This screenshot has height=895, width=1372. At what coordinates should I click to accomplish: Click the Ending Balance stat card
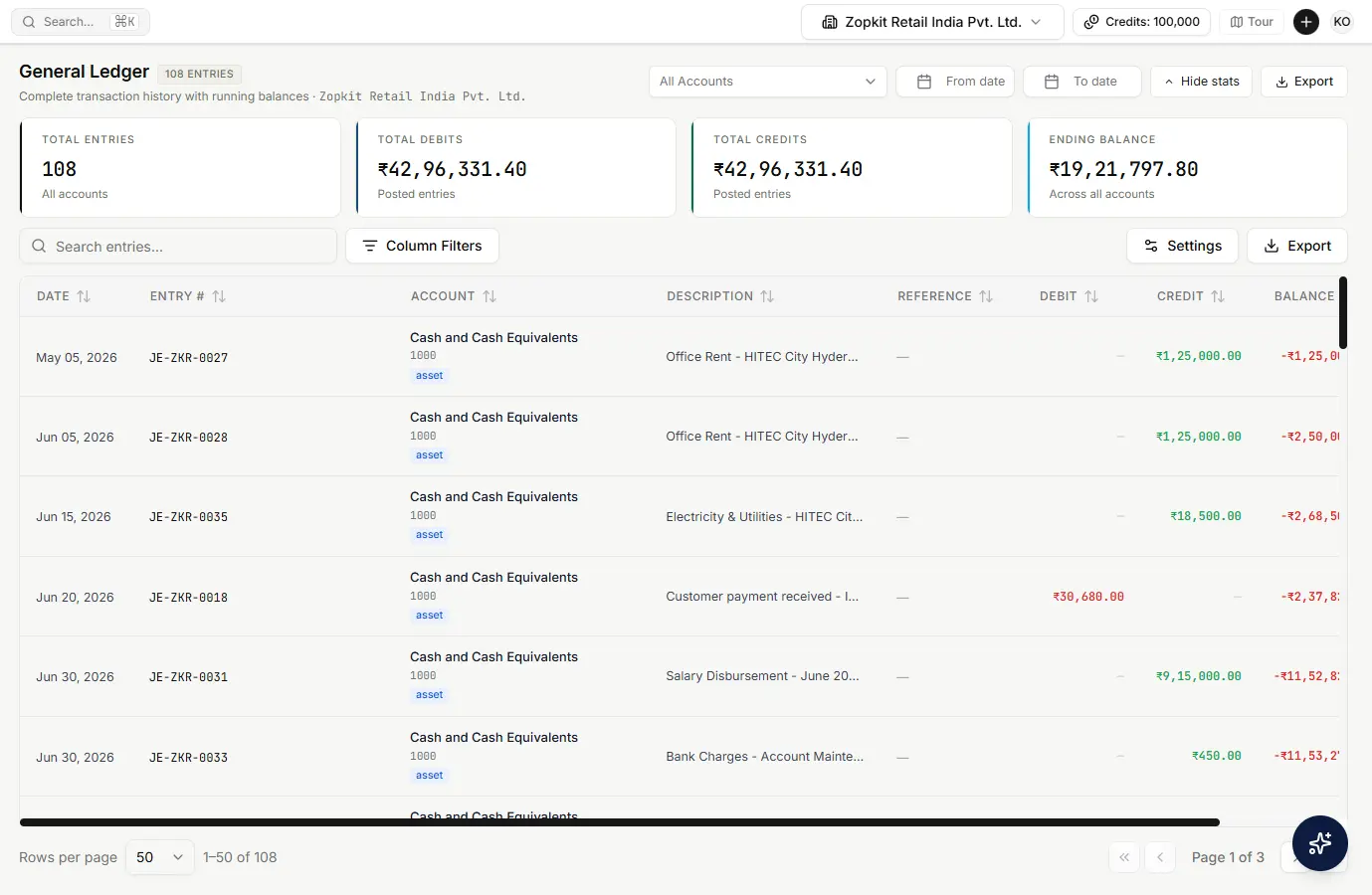[1187, 167]
